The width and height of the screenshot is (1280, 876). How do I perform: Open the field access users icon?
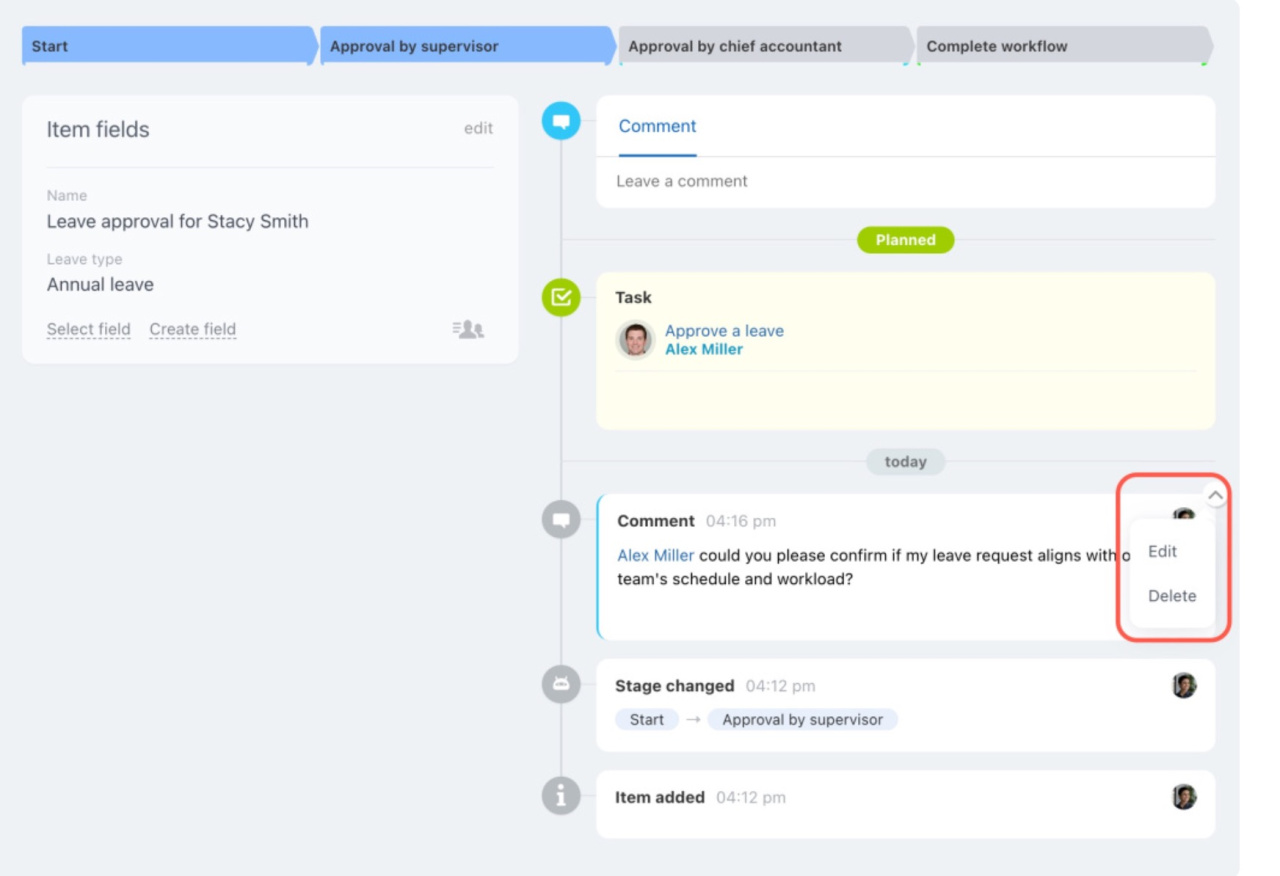[468, 329]
